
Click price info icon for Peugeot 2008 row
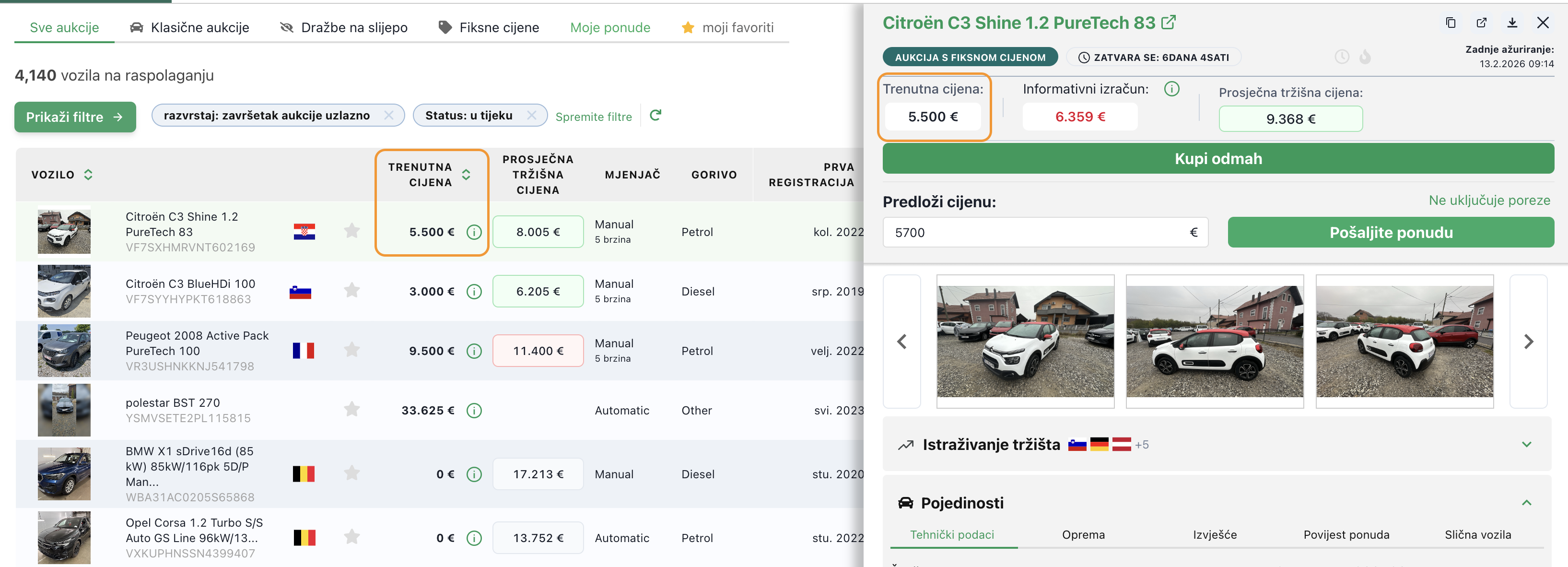pyautogui.click(x=474, y=352)
